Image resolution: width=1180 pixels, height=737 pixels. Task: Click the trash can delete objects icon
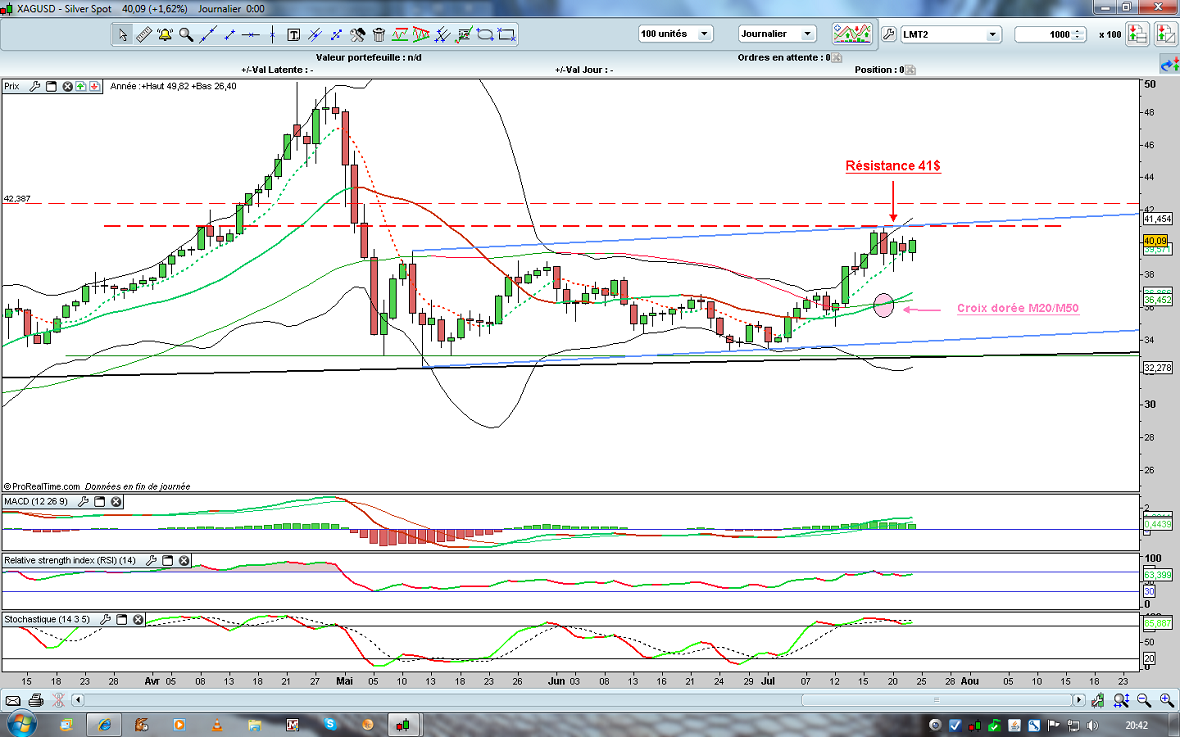point(377,35)
